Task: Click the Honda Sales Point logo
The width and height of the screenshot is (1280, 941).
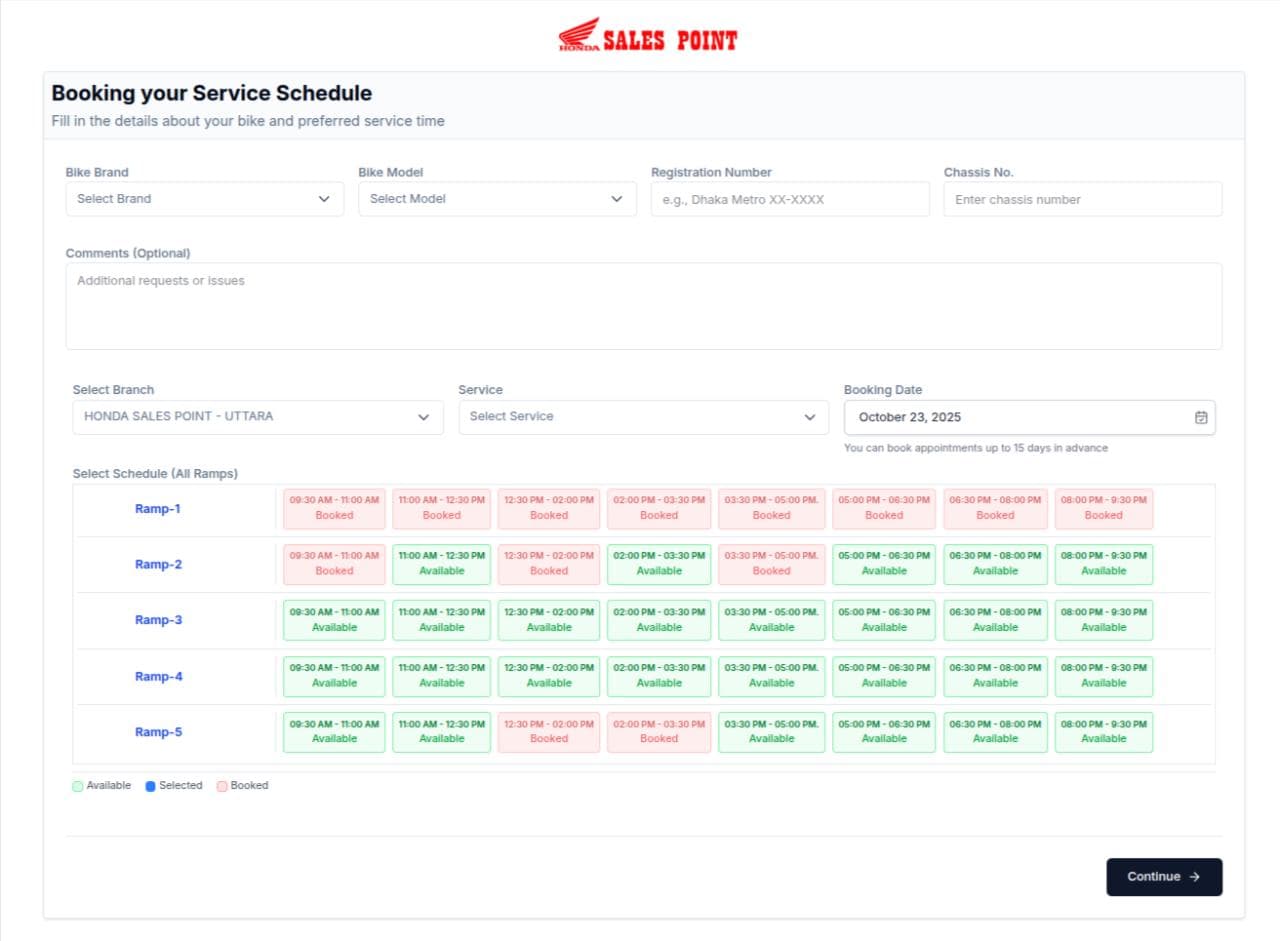Action: point(648,36)
